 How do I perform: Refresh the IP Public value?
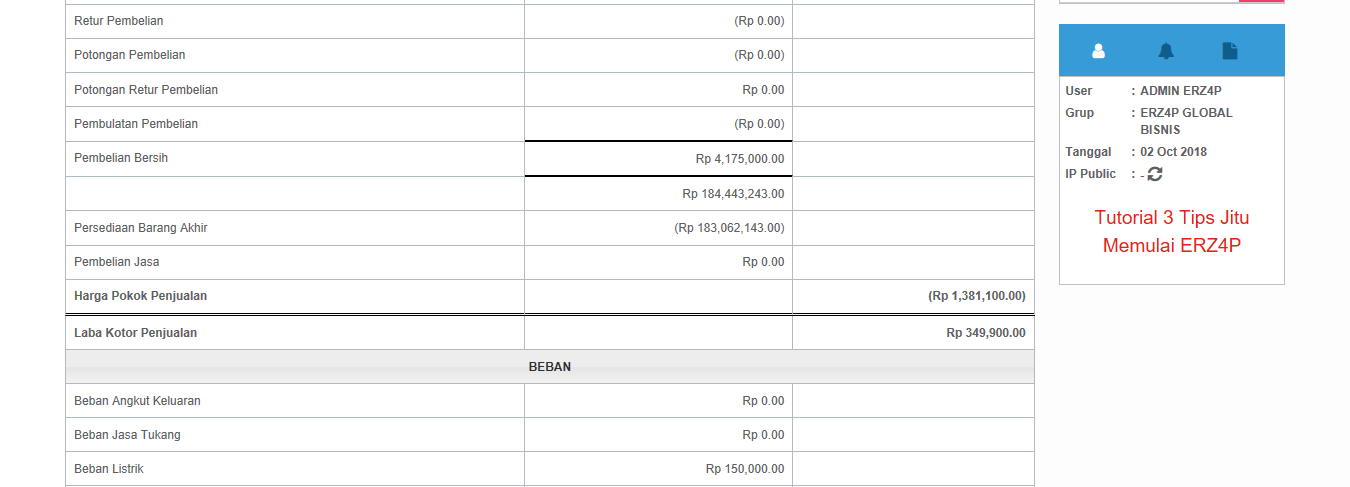pos(1155,174)
